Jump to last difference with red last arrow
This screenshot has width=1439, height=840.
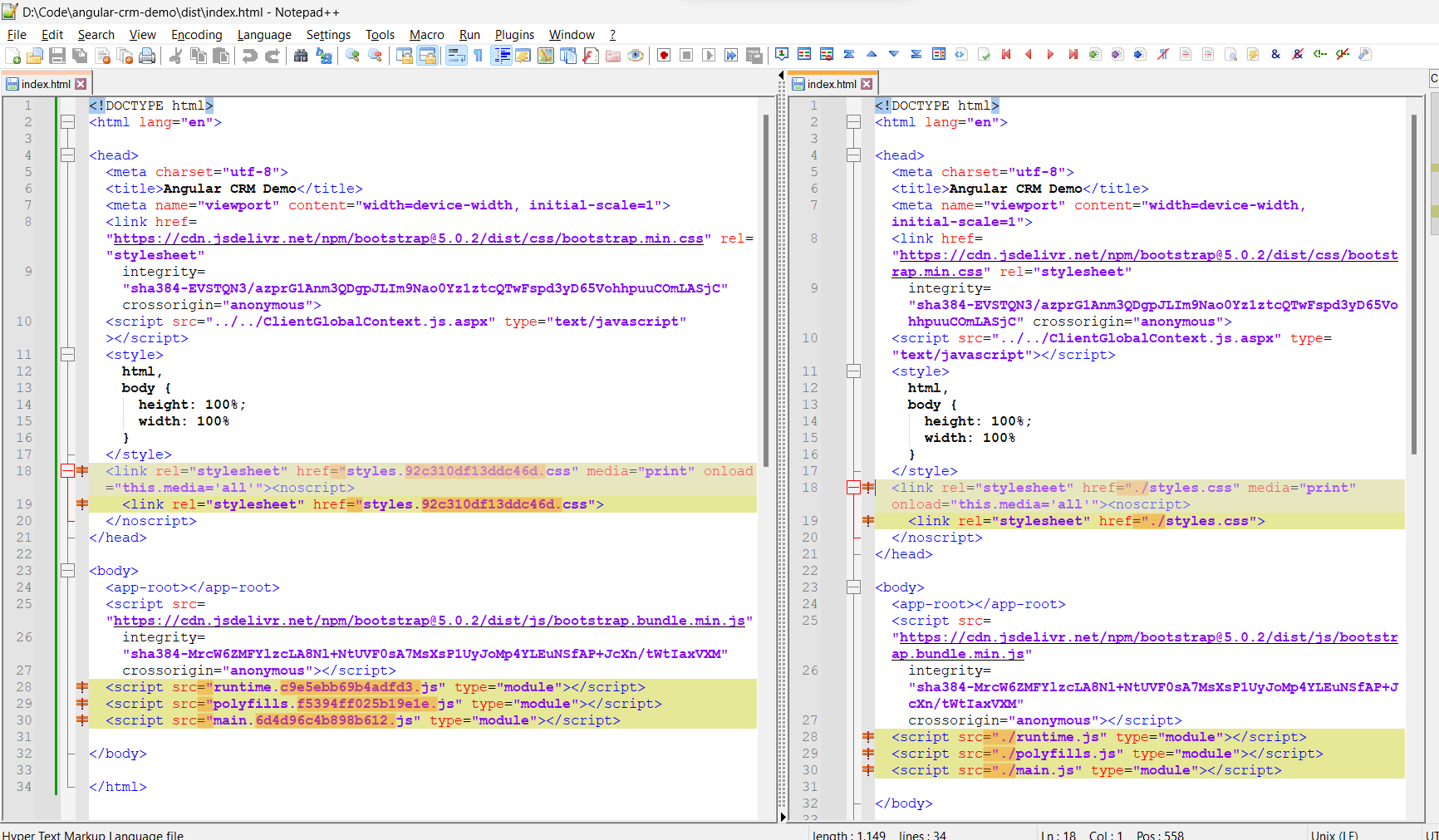click(x=1073, y=55)
